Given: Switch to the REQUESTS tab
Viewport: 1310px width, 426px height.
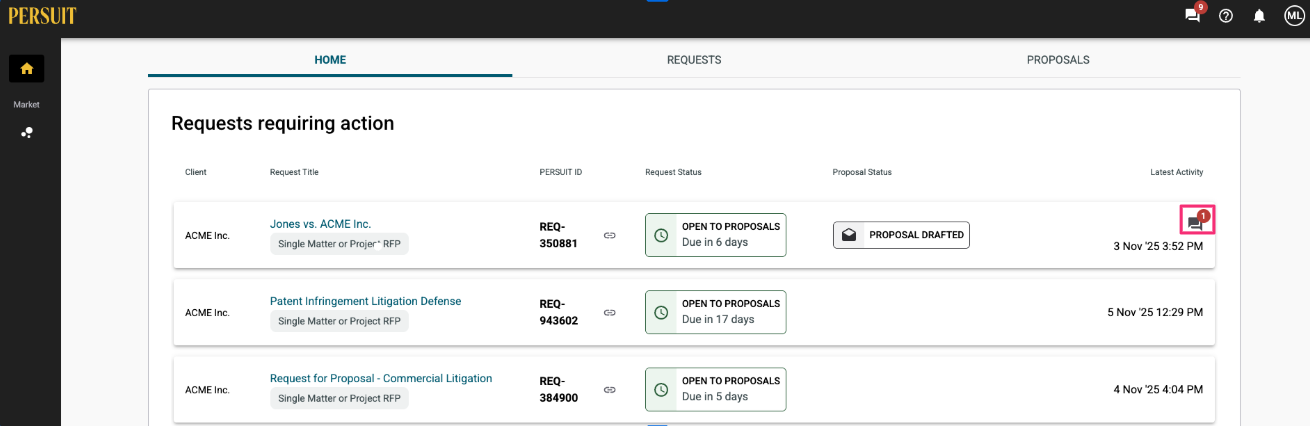Looking at the screenshot, I should 694,60.
